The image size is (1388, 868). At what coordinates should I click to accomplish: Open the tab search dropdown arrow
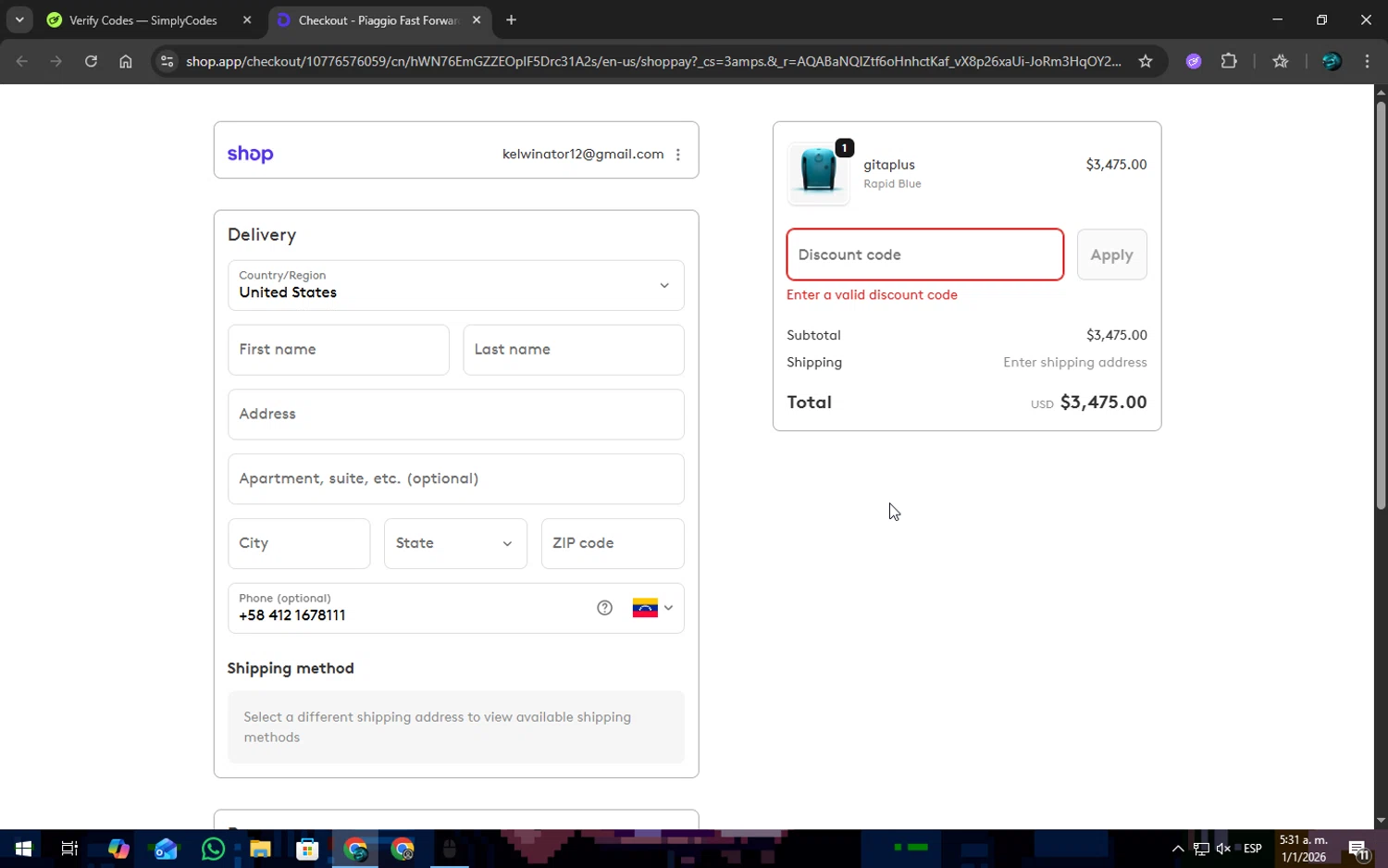19,19
